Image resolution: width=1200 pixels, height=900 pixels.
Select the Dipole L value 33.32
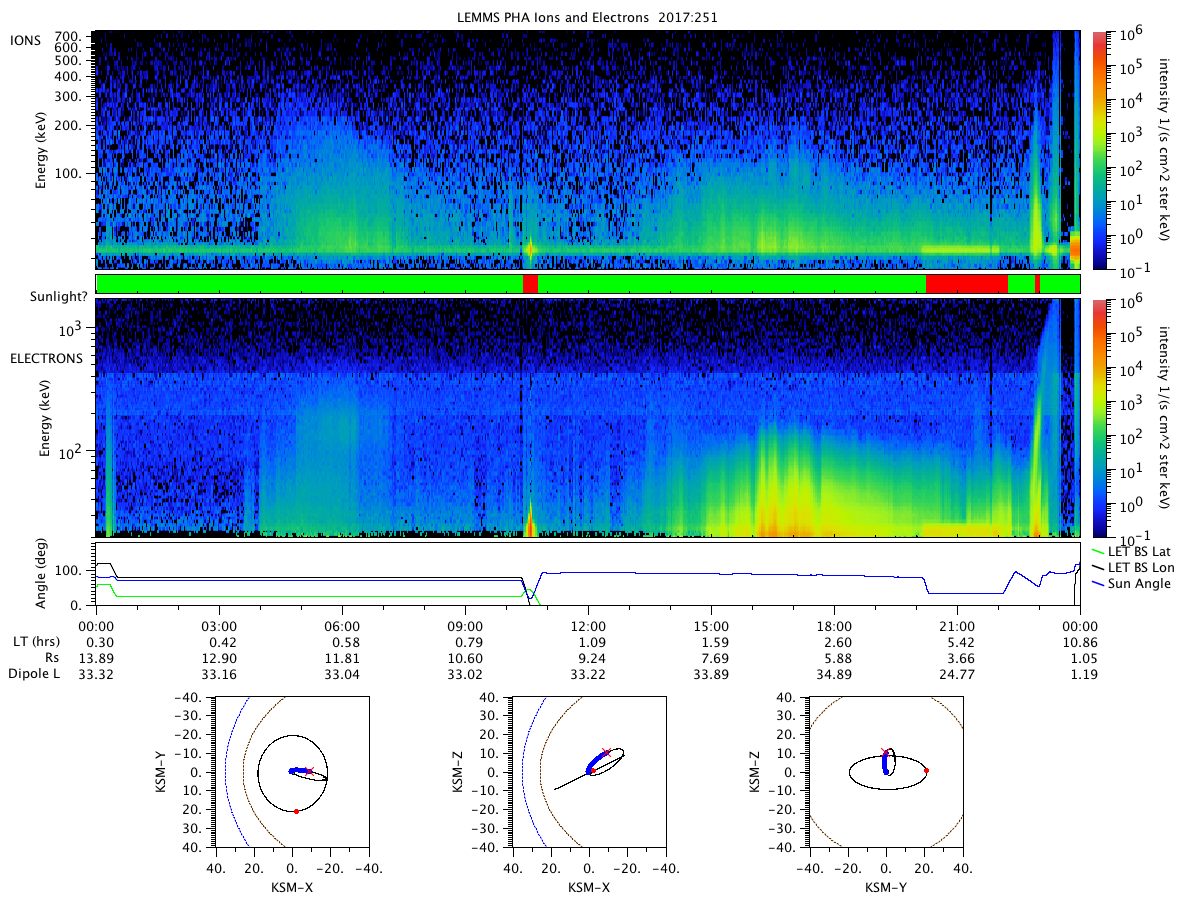(96, 675)
